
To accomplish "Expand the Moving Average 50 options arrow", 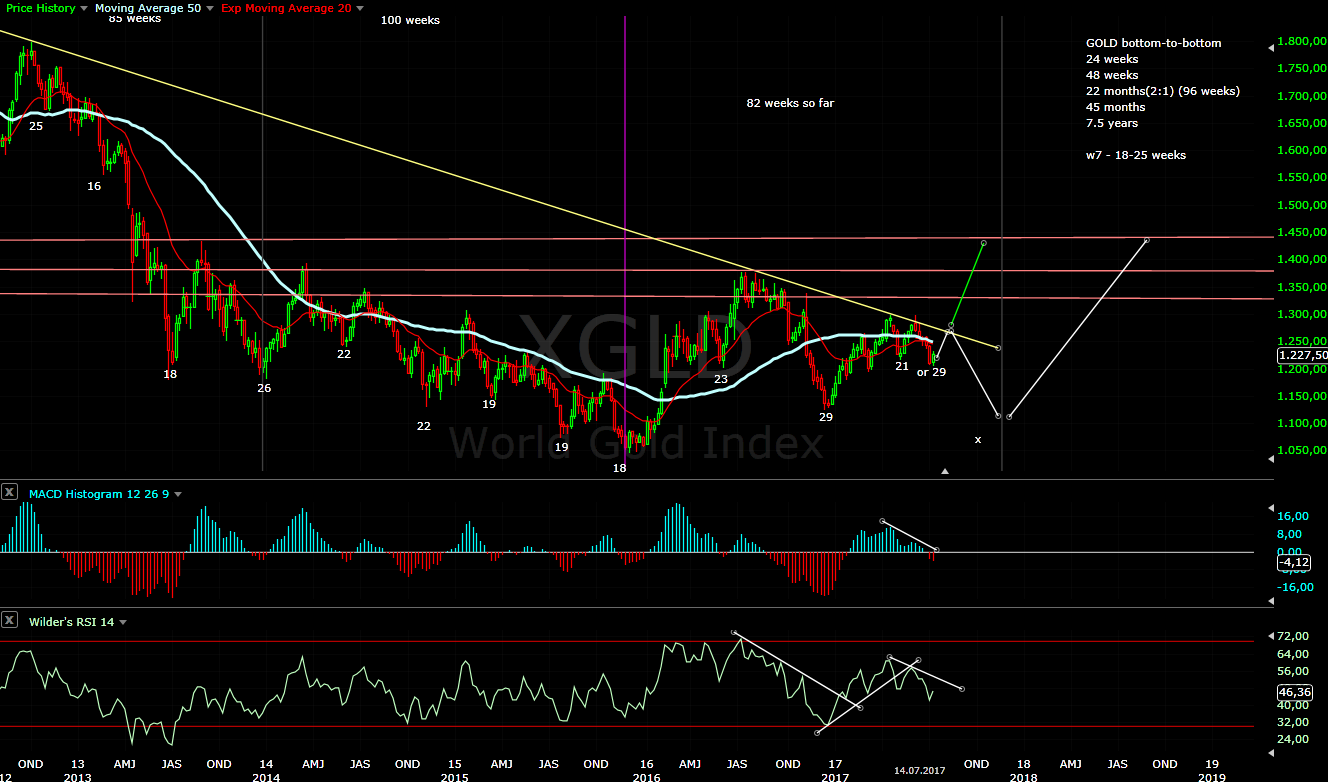I will point(210,8).
